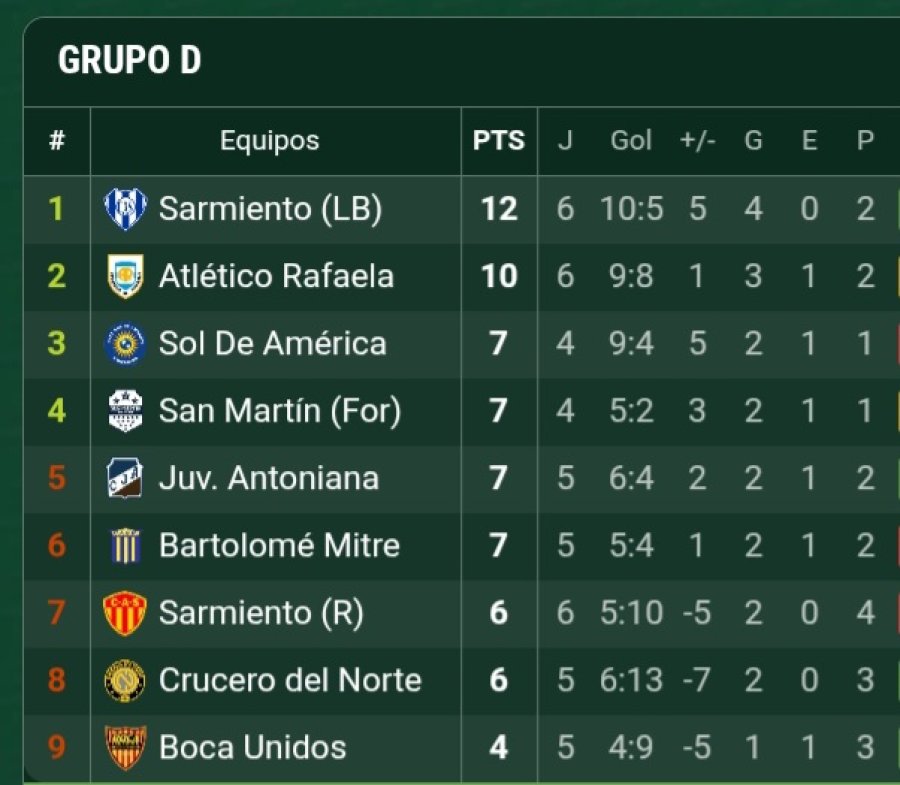Click the Bartolomé Mitre striped crest
Screen dimensions: 900x785
126,546
